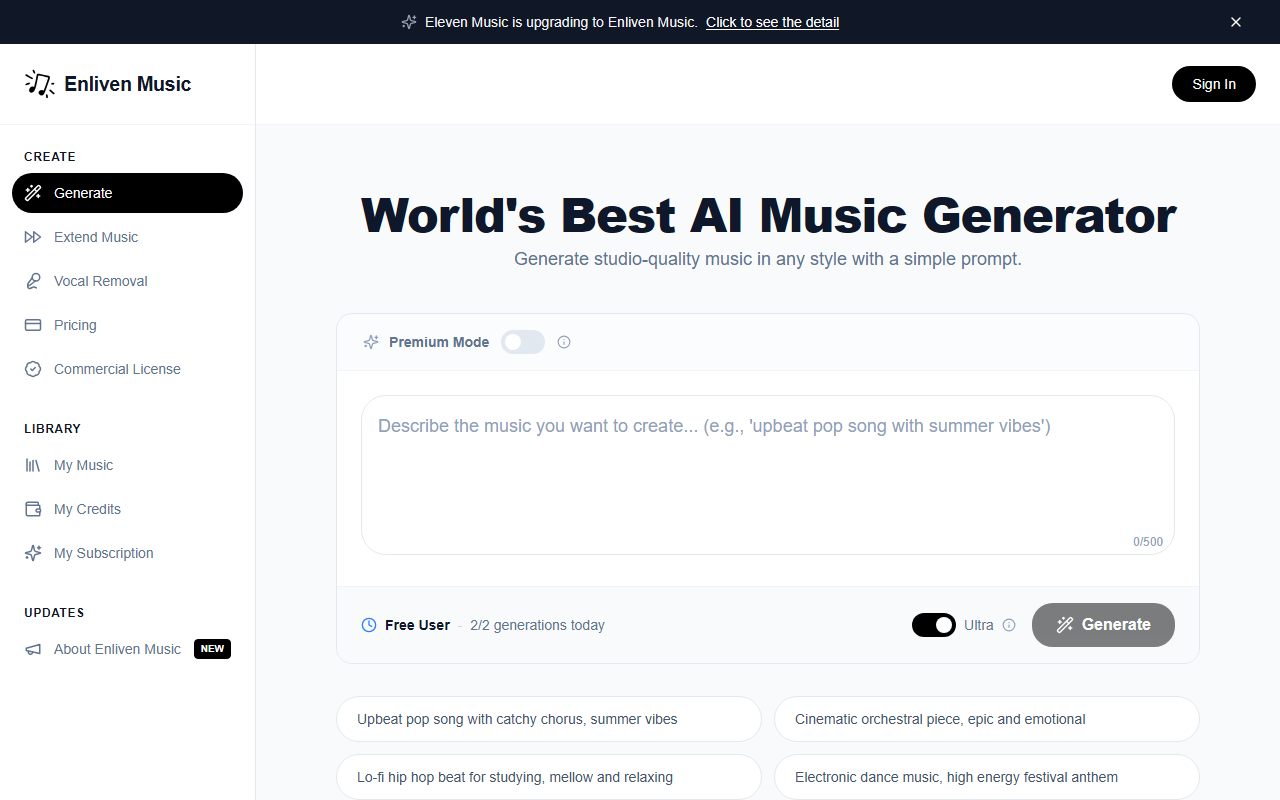1280x800 pixels.
Task: Open My Subscription in the sidebar
Action: (x=127, y=553)
